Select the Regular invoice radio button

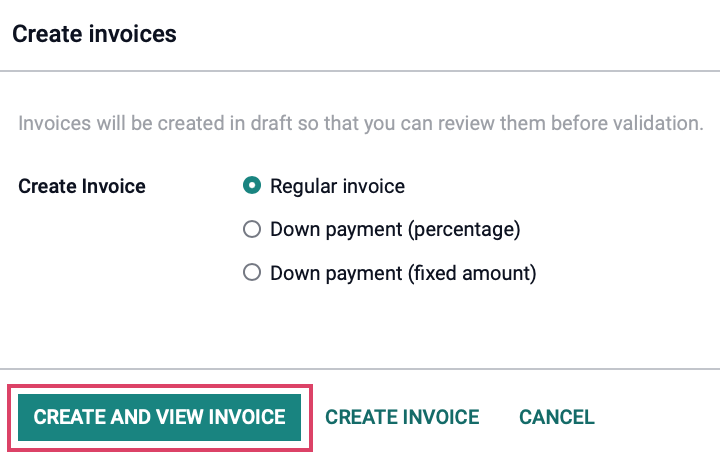pyautogui.click(x=252, y=186)
